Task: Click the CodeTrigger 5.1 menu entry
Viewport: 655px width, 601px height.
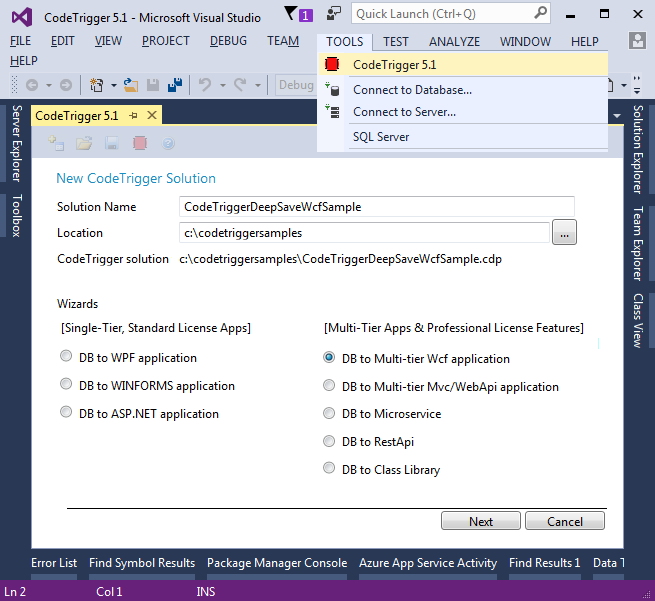Action: [x=394, y=64]
